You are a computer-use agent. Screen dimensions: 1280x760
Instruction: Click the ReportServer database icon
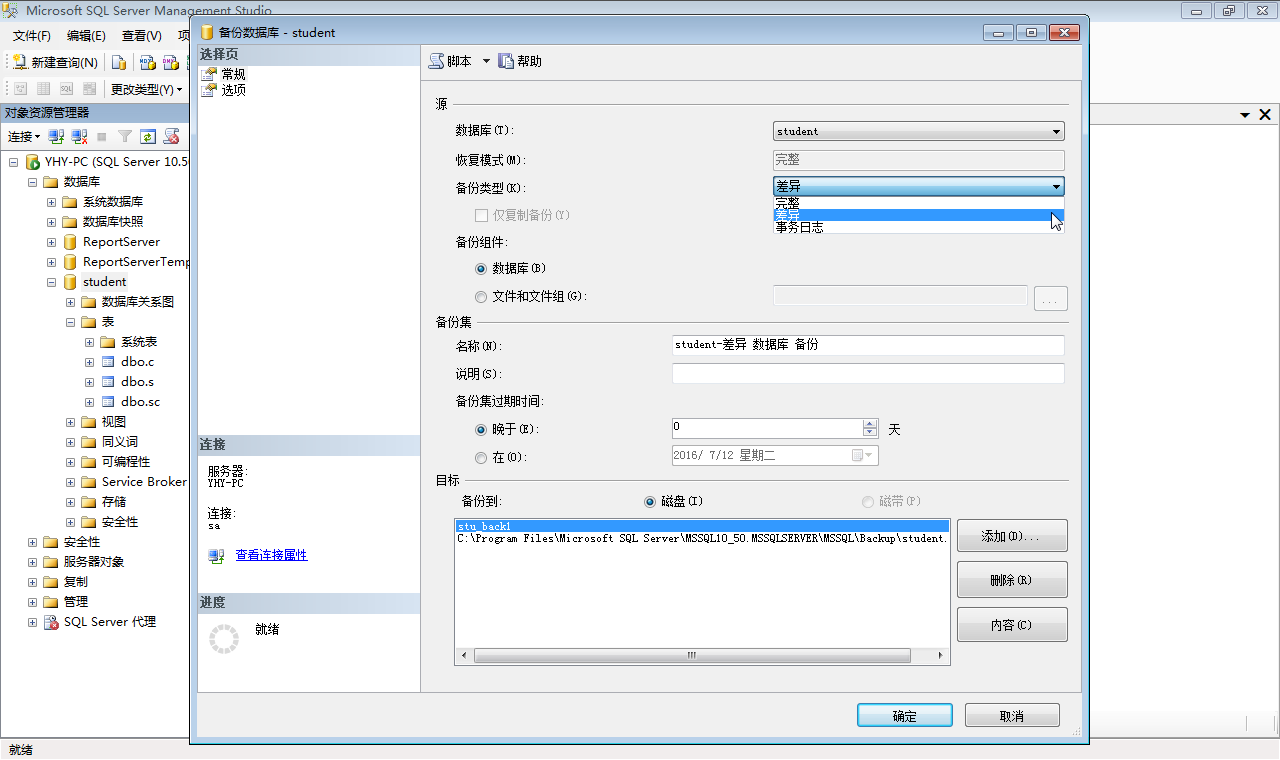70,242
